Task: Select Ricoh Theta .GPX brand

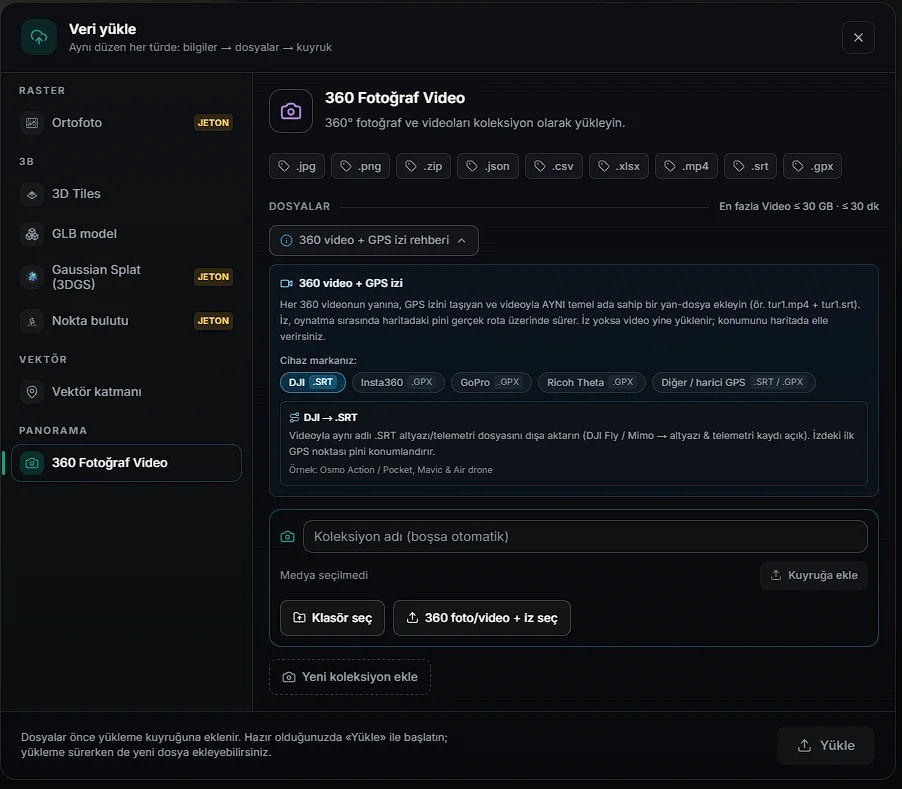Action: [591, 382]
